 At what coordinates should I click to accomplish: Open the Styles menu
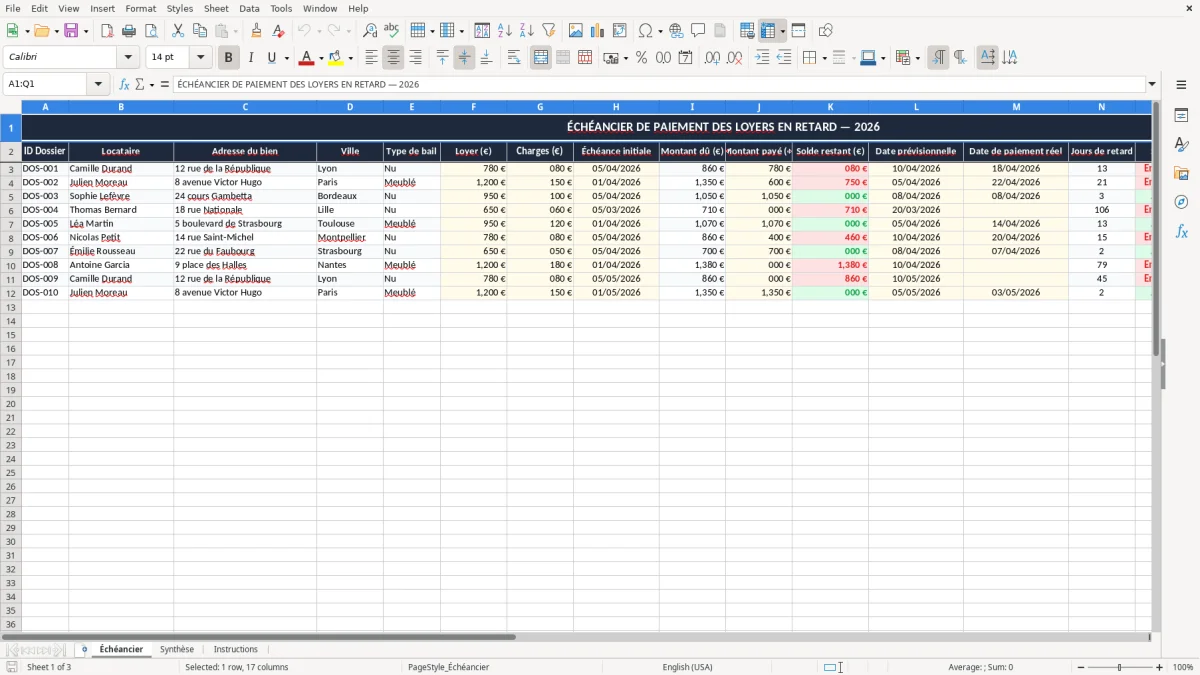pos(180,8)
